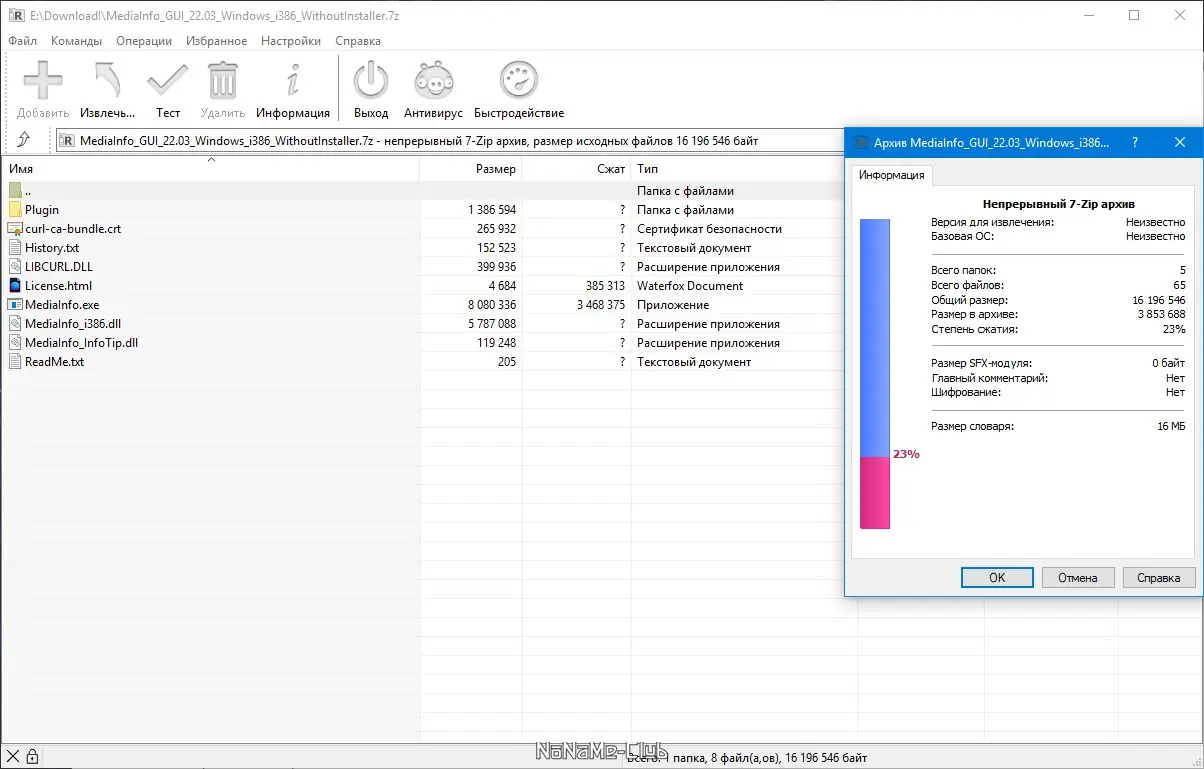The image size is (1204, 769).
Task: Select file name ReadMe.txt
Action: tap(54, 362)
